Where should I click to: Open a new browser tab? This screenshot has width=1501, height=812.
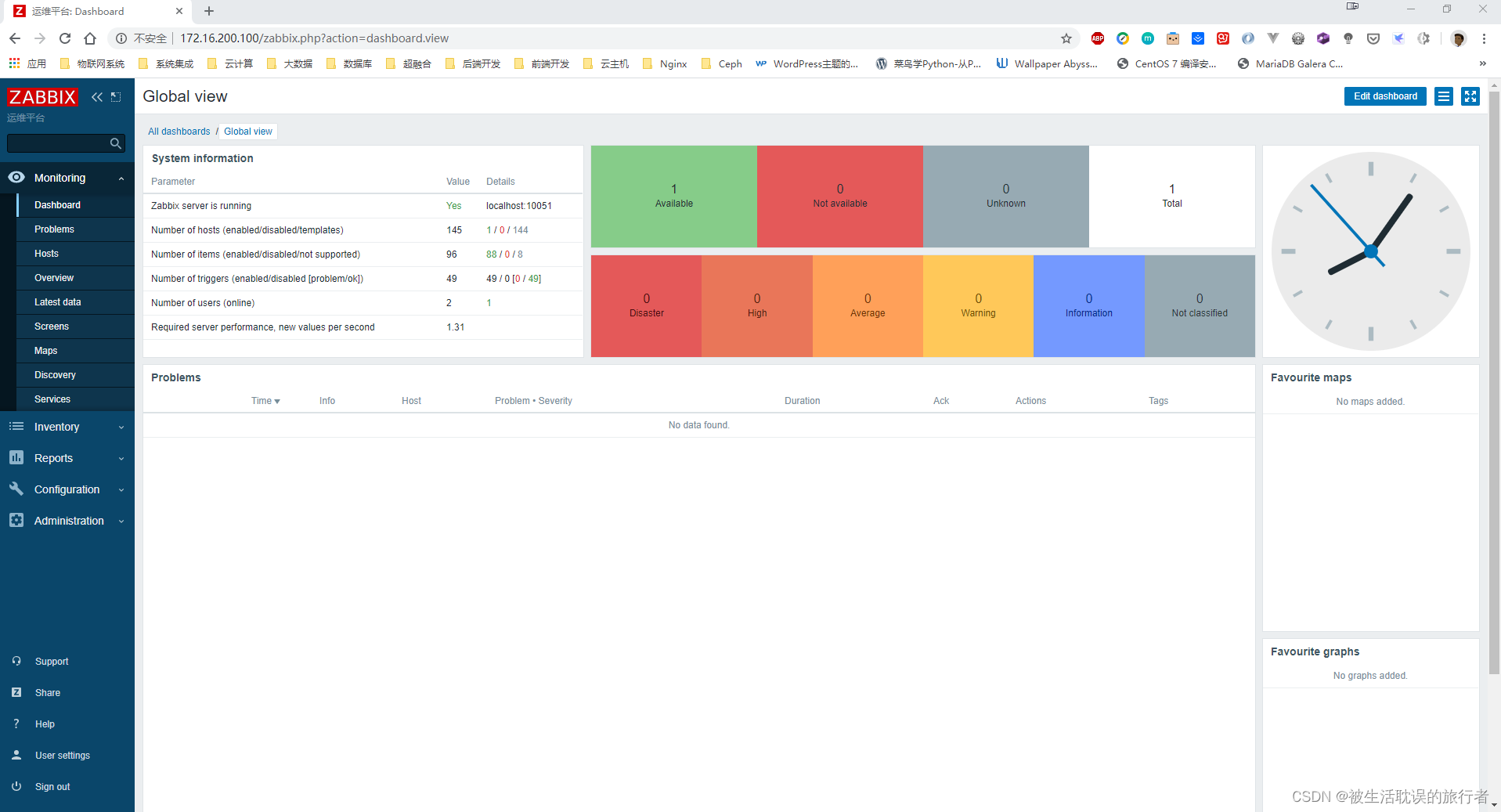pyautogui.click(x=209, y=11)
